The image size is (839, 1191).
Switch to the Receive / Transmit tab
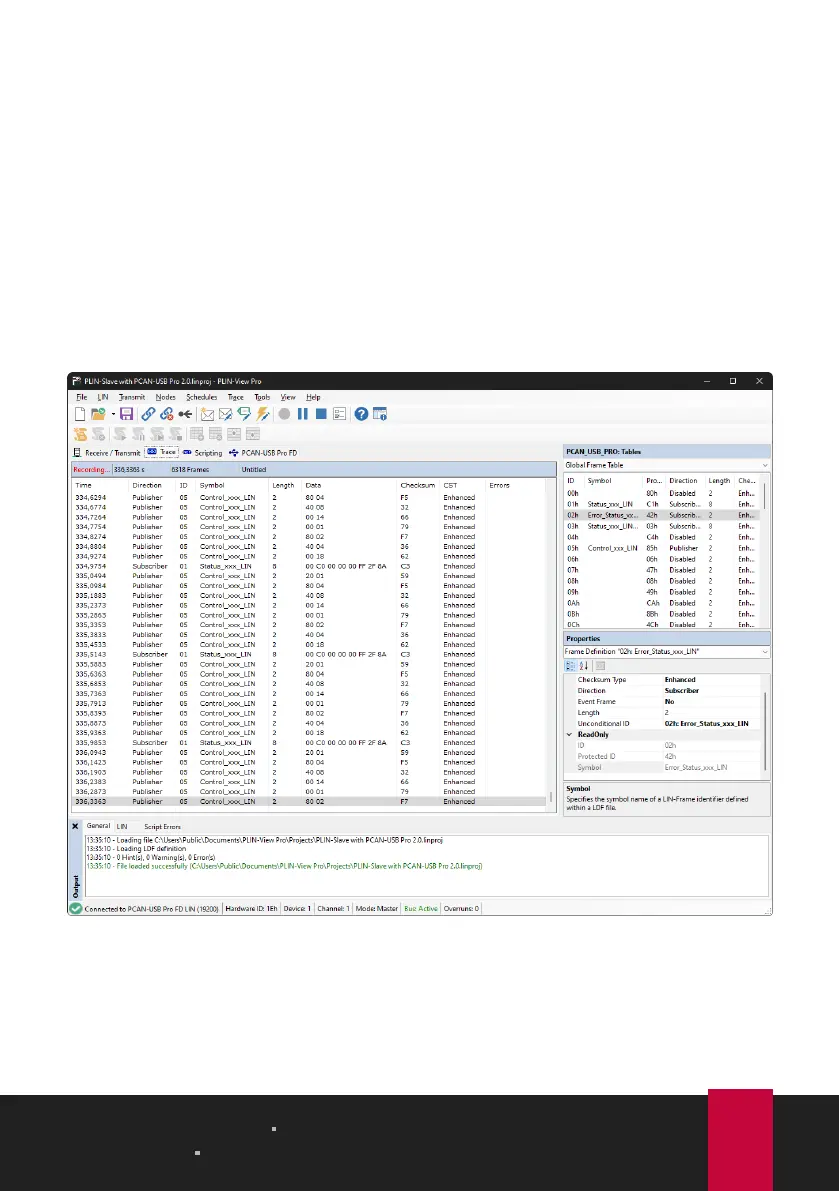107,453
